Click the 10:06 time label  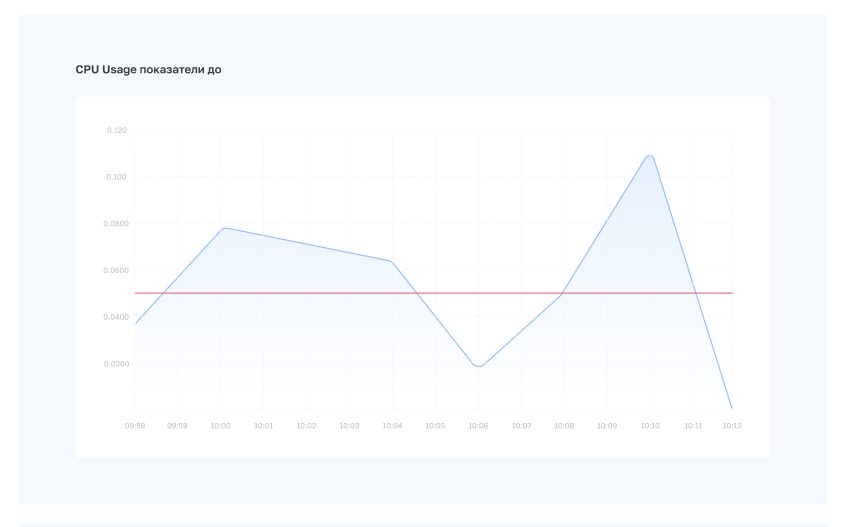click(x=478, y=426)
